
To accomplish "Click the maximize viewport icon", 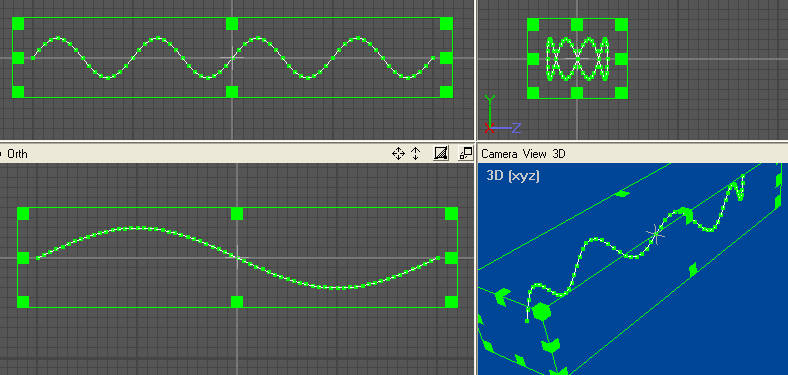I will [466, 153].
